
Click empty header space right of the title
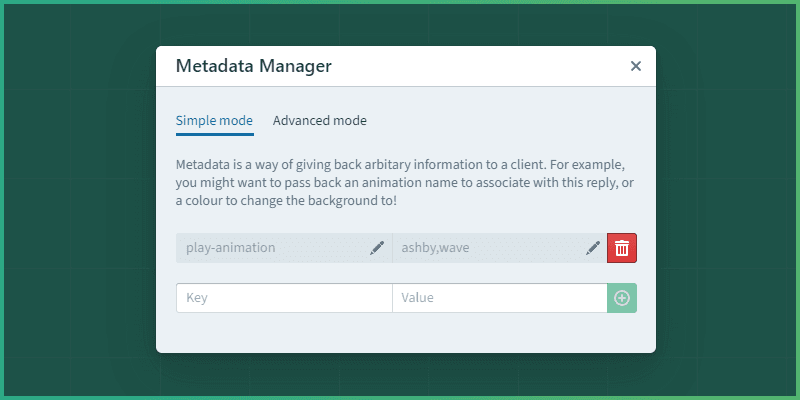480,67
